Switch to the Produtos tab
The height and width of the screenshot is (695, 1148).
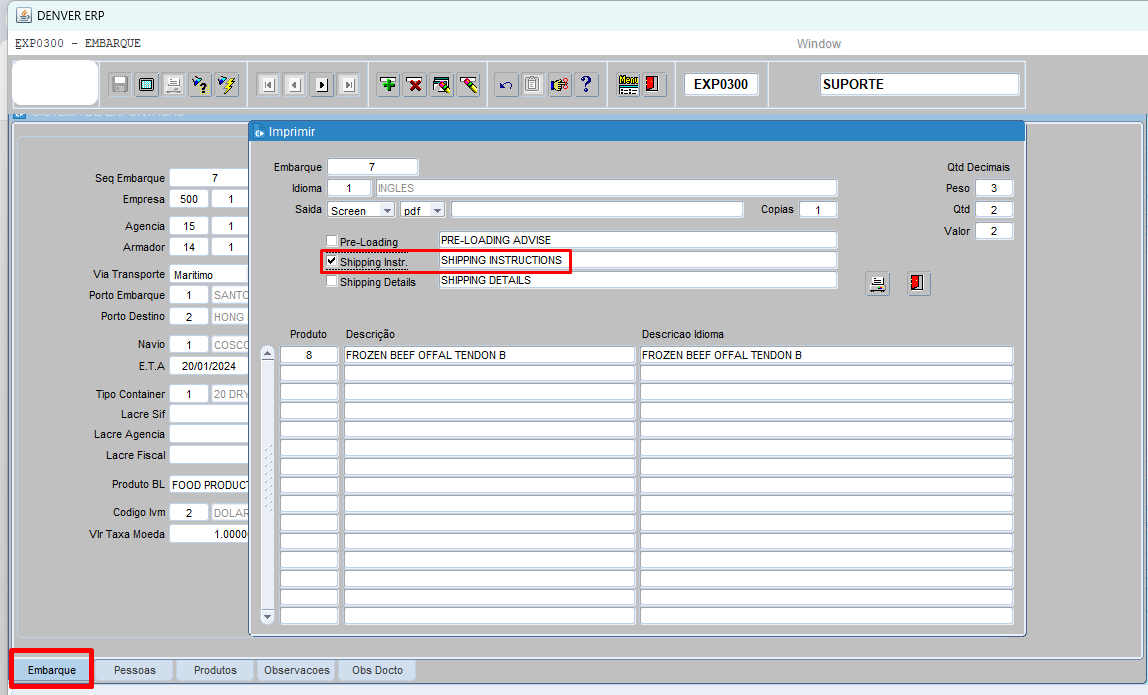pos(215,670)
